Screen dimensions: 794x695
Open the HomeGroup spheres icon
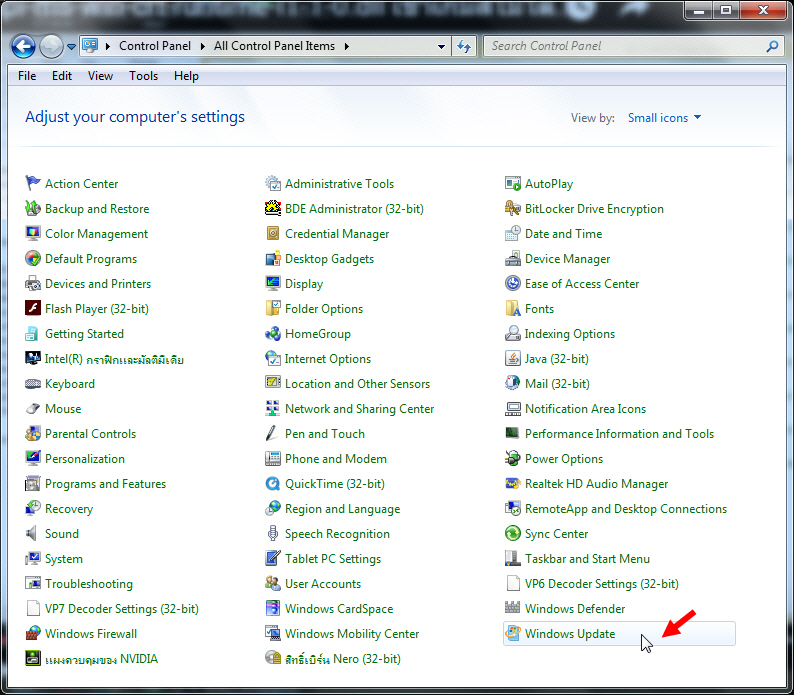273,333
